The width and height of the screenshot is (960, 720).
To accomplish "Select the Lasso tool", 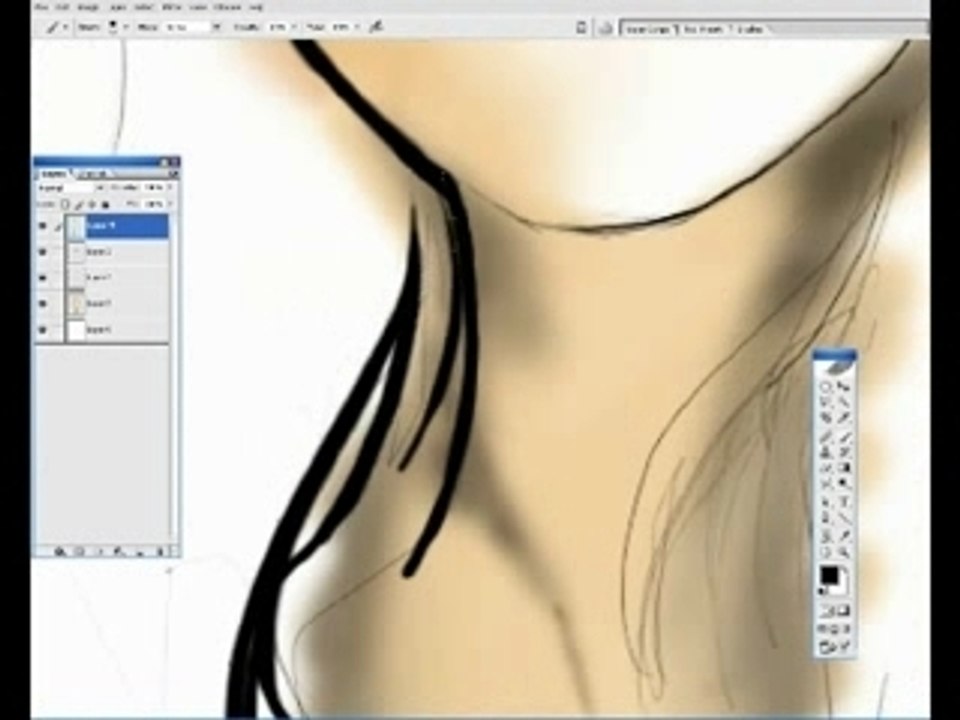I will point(826,401).
